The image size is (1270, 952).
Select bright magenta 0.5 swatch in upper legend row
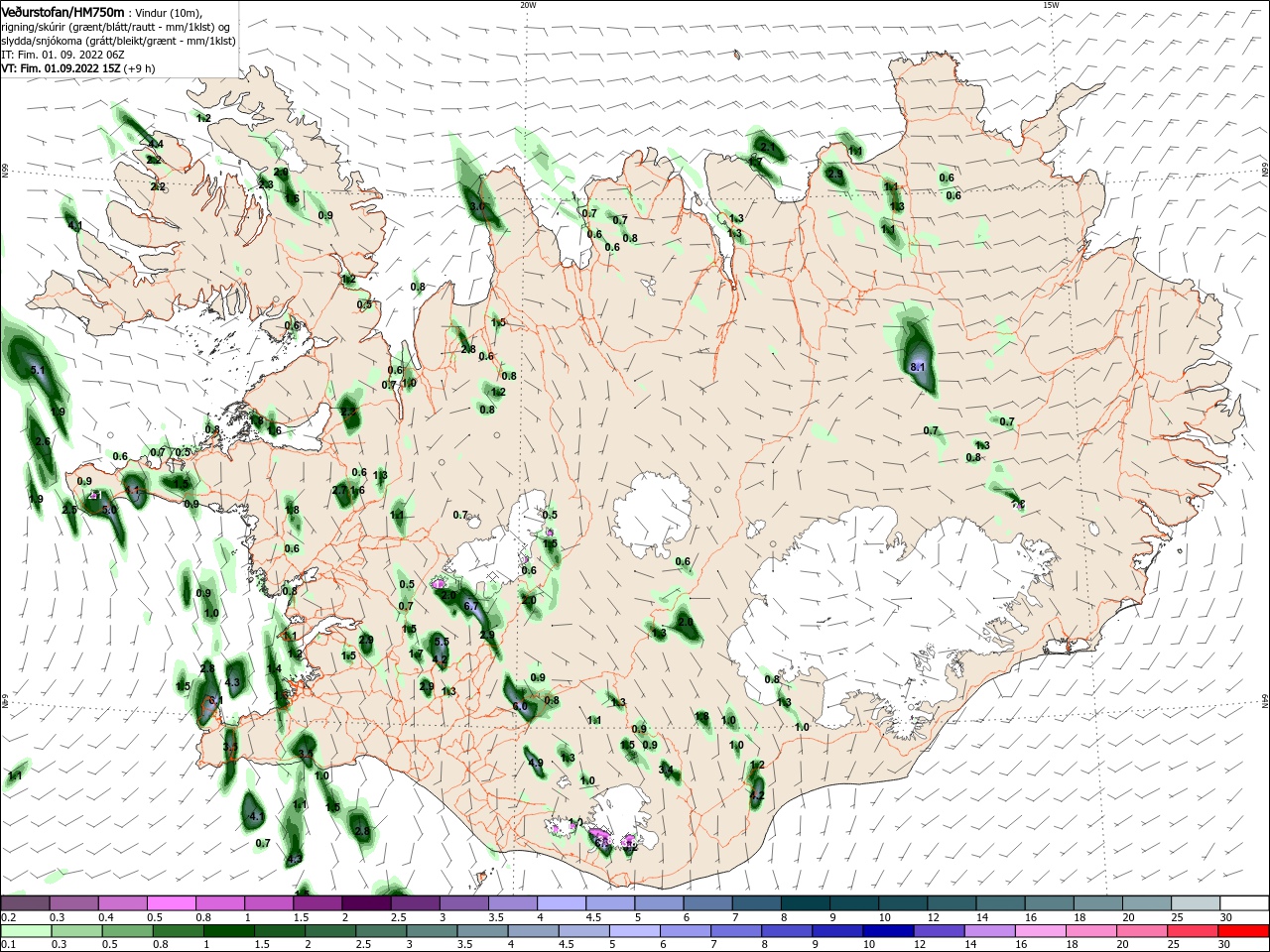pyautogui.click(x=171, y=902)
